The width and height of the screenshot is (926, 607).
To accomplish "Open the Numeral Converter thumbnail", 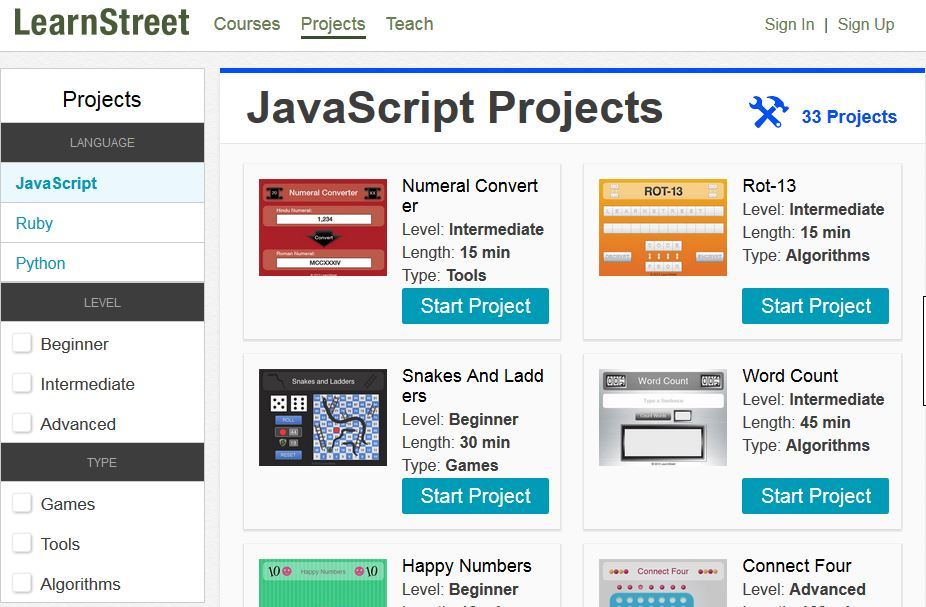I will coord(323,227).
